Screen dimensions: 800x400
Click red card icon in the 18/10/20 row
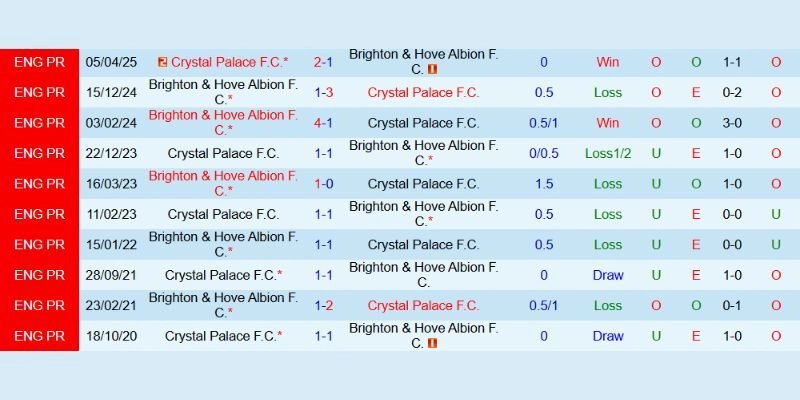tap(432, 344)
